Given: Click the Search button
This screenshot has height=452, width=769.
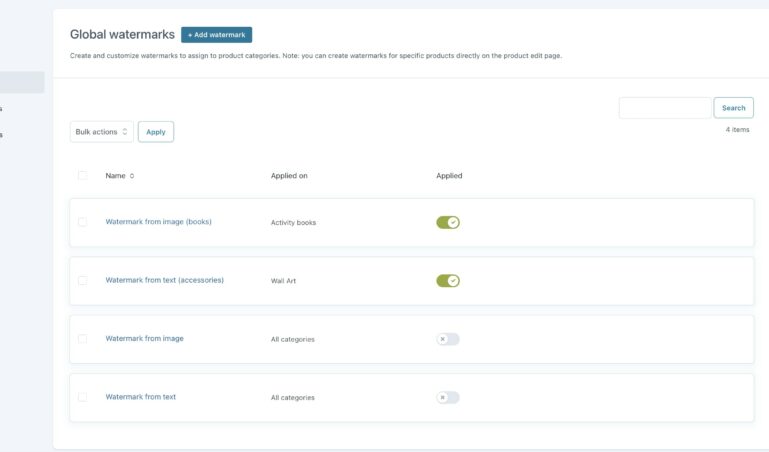Looking at the screenshot, I should [733, 108].
